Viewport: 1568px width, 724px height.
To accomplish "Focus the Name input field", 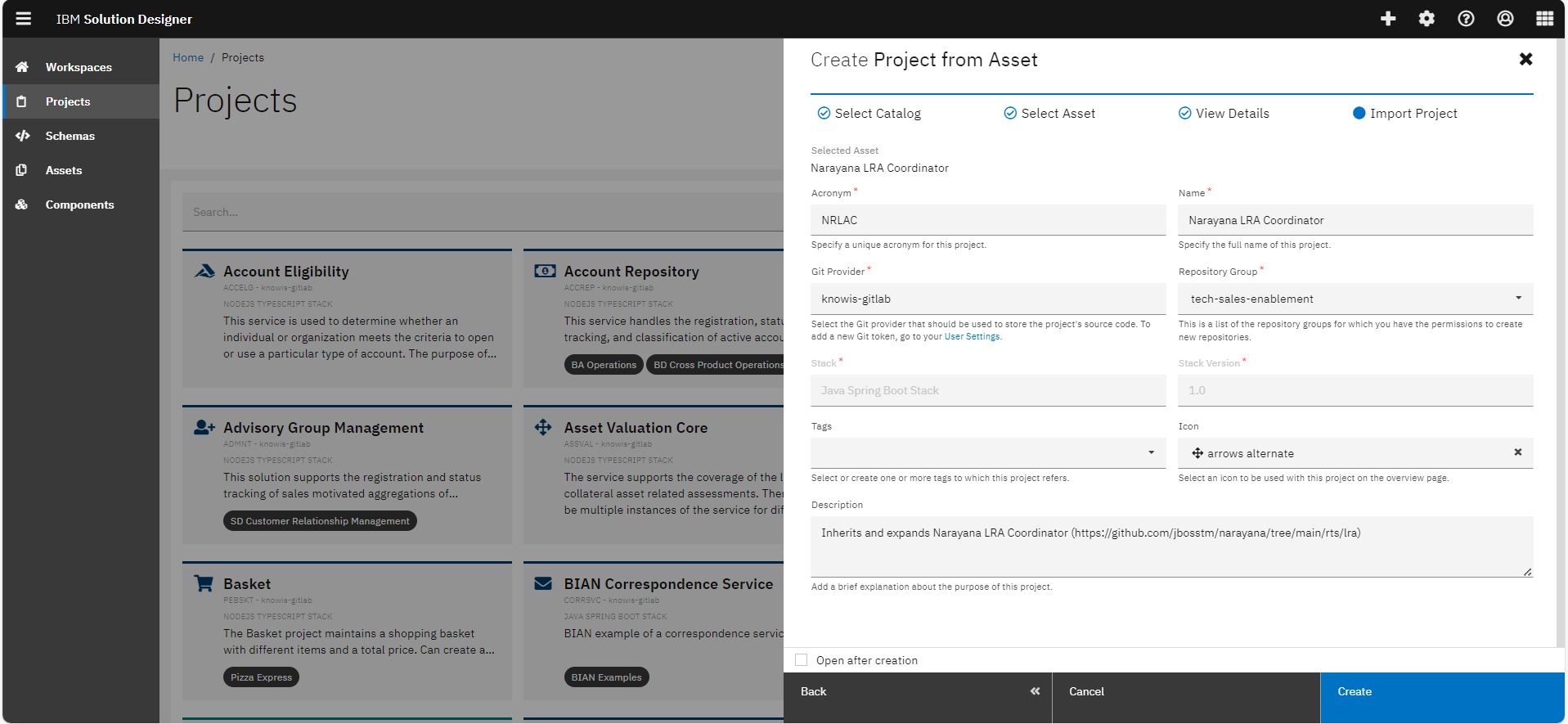I will [1355, 220].
